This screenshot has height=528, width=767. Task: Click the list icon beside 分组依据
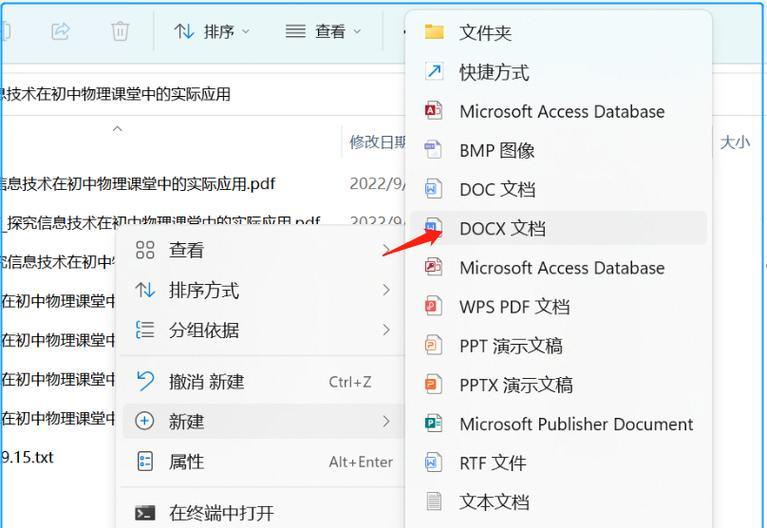(x=145, y=330)
